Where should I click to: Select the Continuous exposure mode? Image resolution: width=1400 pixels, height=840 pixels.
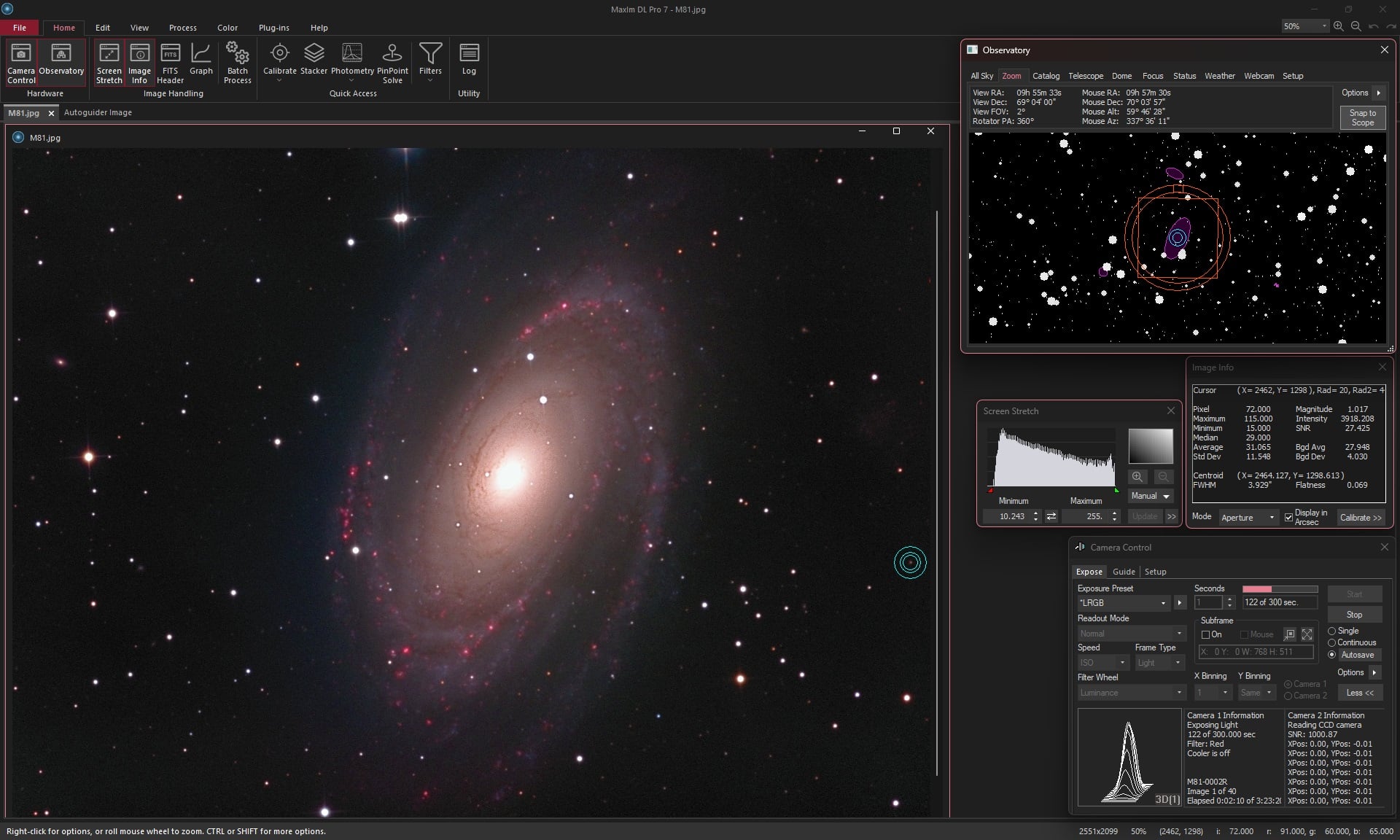(x=1332, y=642)
